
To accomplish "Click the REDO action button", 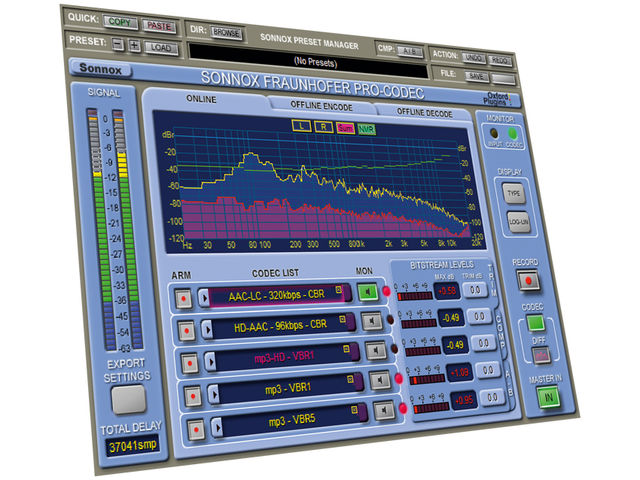I will (x=500, y=60).
